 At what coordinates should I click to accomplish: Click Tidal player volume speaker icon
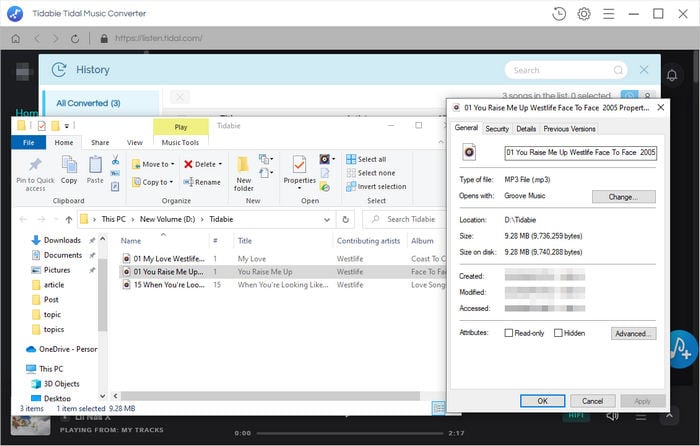click(612, 417)
